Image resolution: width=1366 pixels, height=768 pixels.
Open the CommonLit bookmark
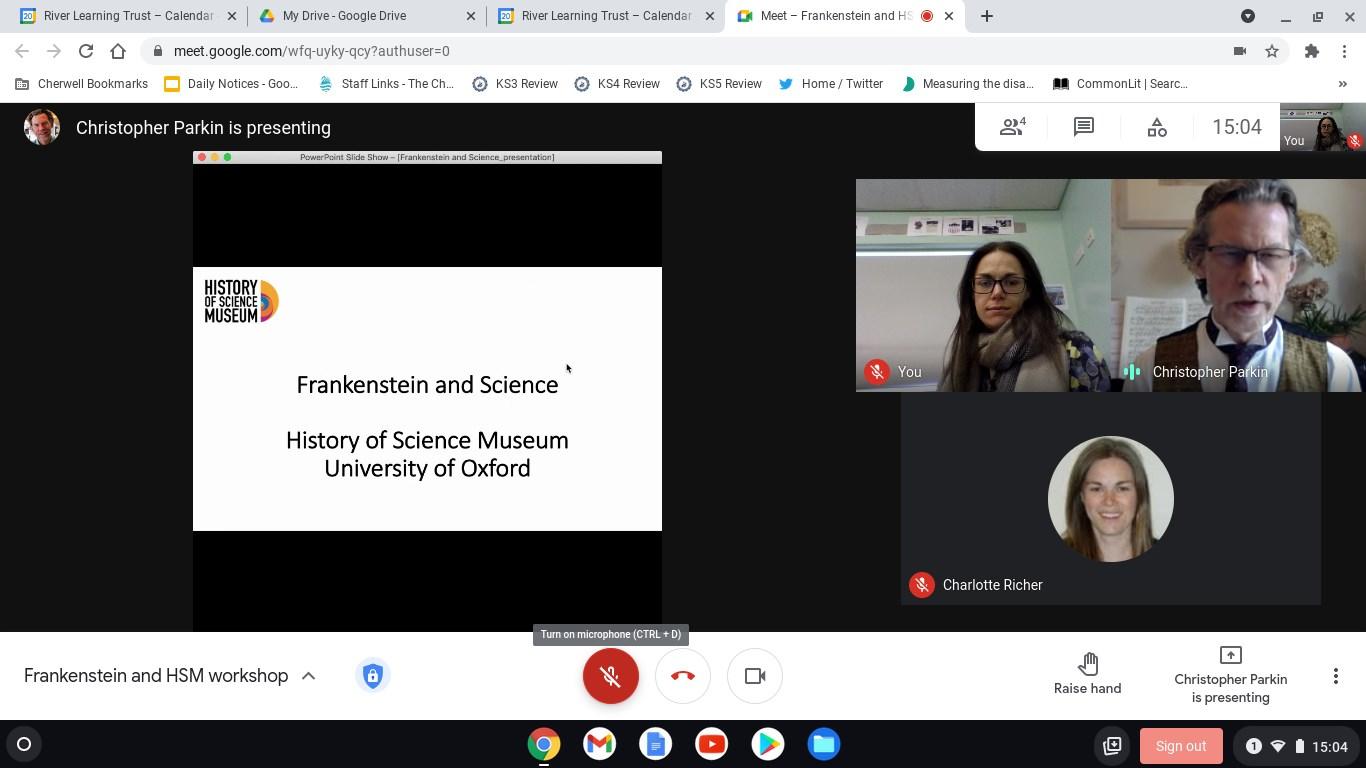[1121, 84]
